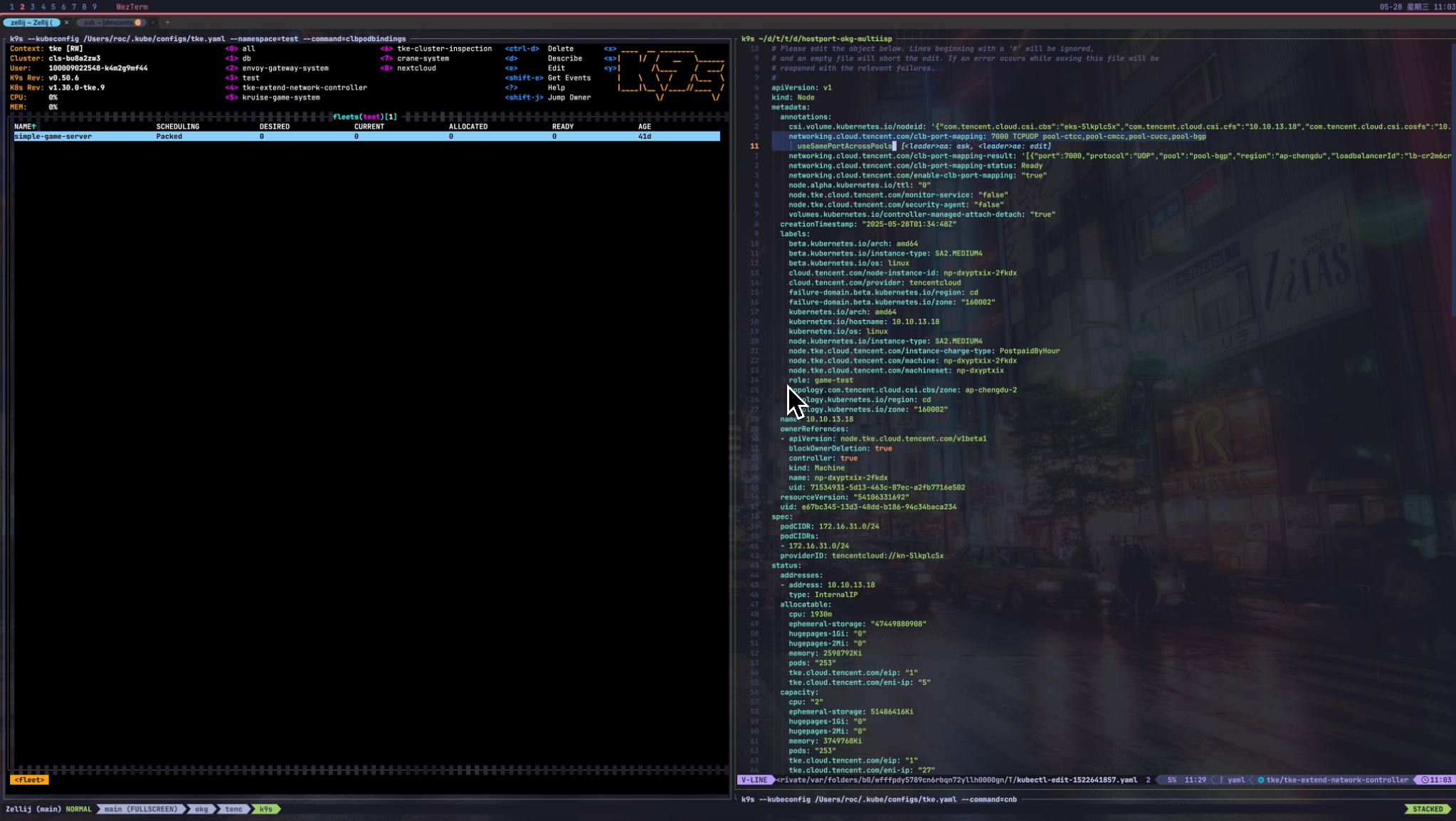Click the V-LINE mode indicator
The image size is (1456, 821).
[x=754, y=780]
